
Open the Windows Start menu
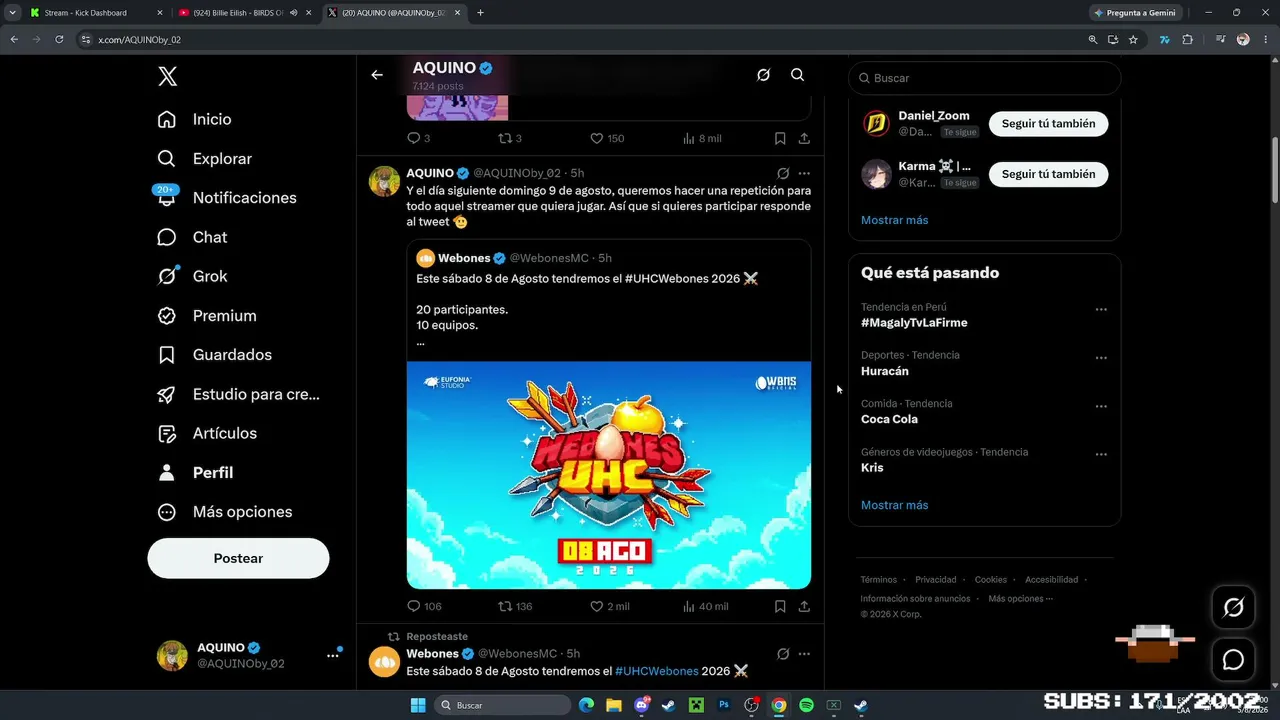[x=418, y=705]
